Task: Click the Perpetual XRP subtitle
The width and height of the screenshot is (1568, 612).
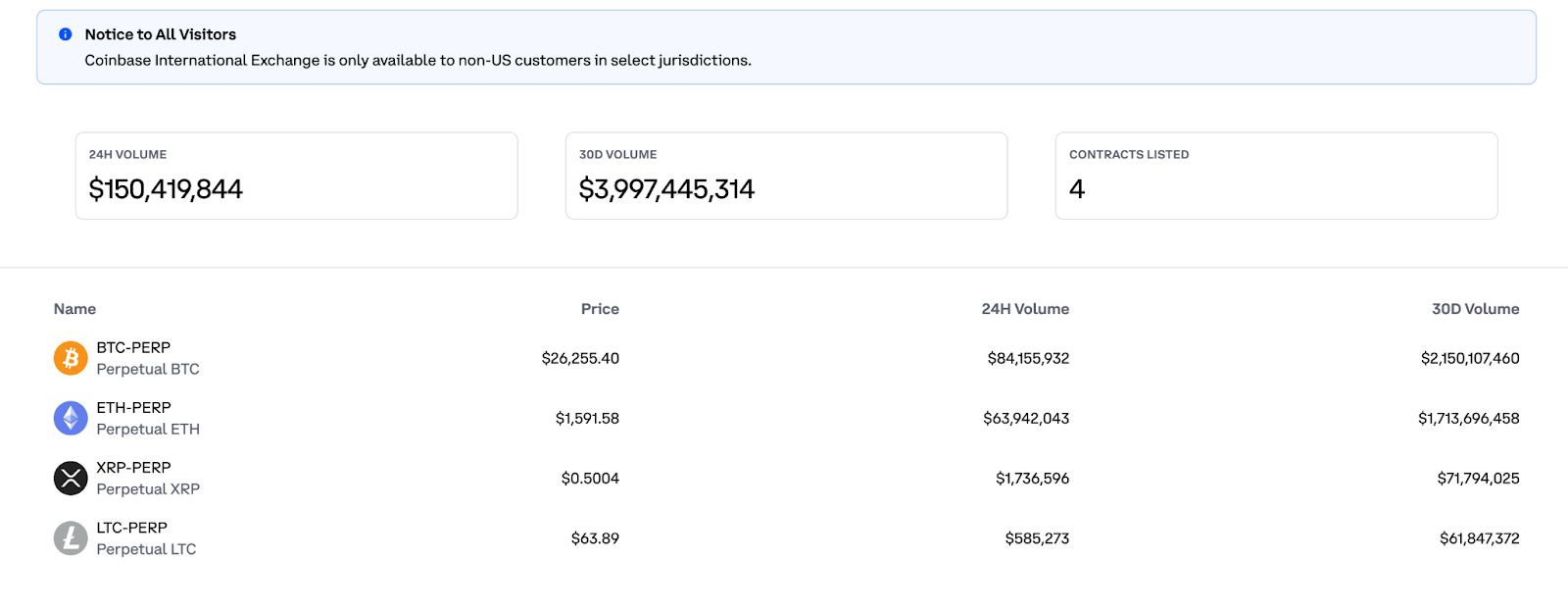Action: click(148, 488)
